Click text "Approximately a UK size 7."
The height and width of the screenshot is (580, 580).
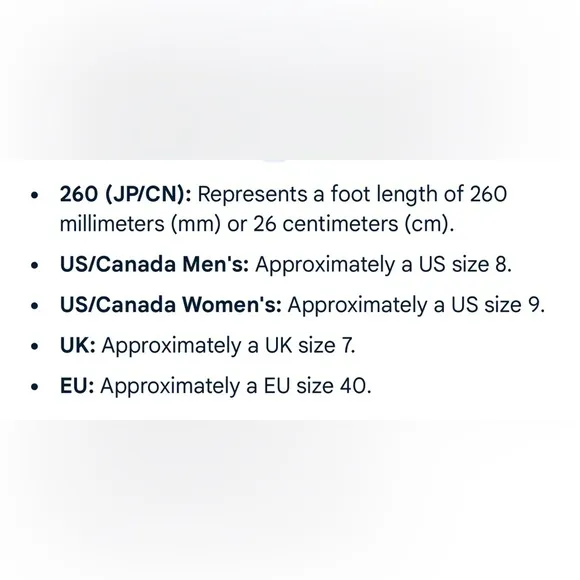point(229,346)
